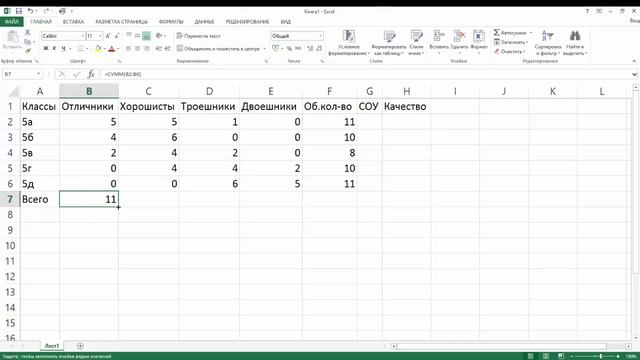Click insert function fx button

91,74
